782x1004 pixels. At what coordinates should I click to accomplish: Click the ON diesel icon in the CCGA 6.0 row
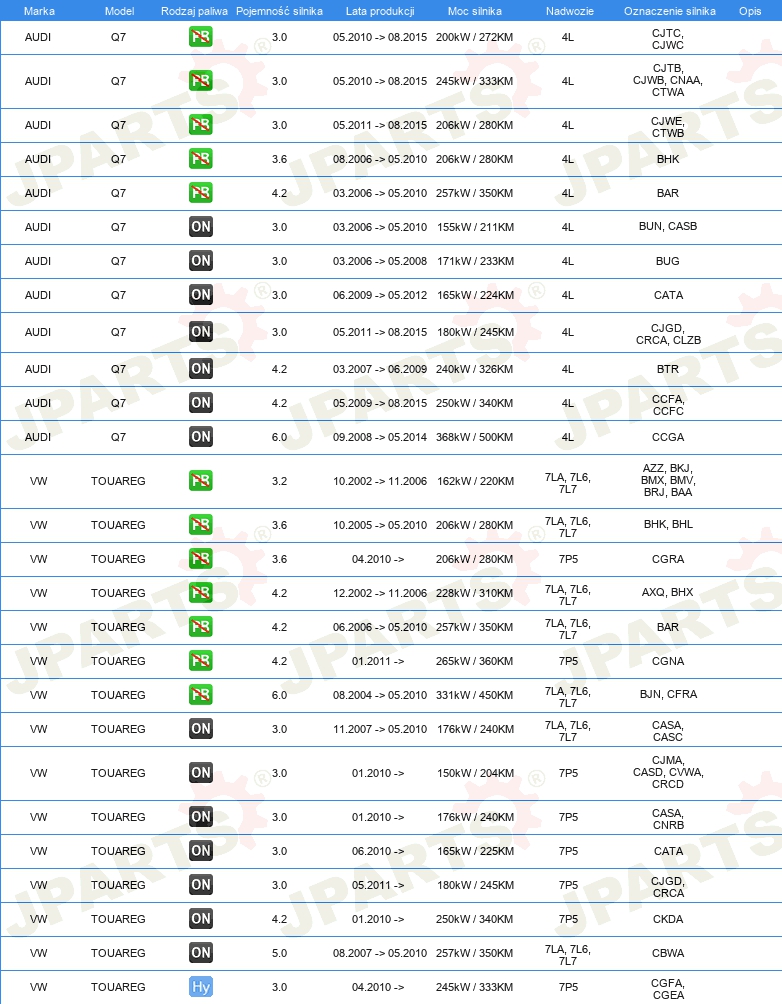pos(200,437)
